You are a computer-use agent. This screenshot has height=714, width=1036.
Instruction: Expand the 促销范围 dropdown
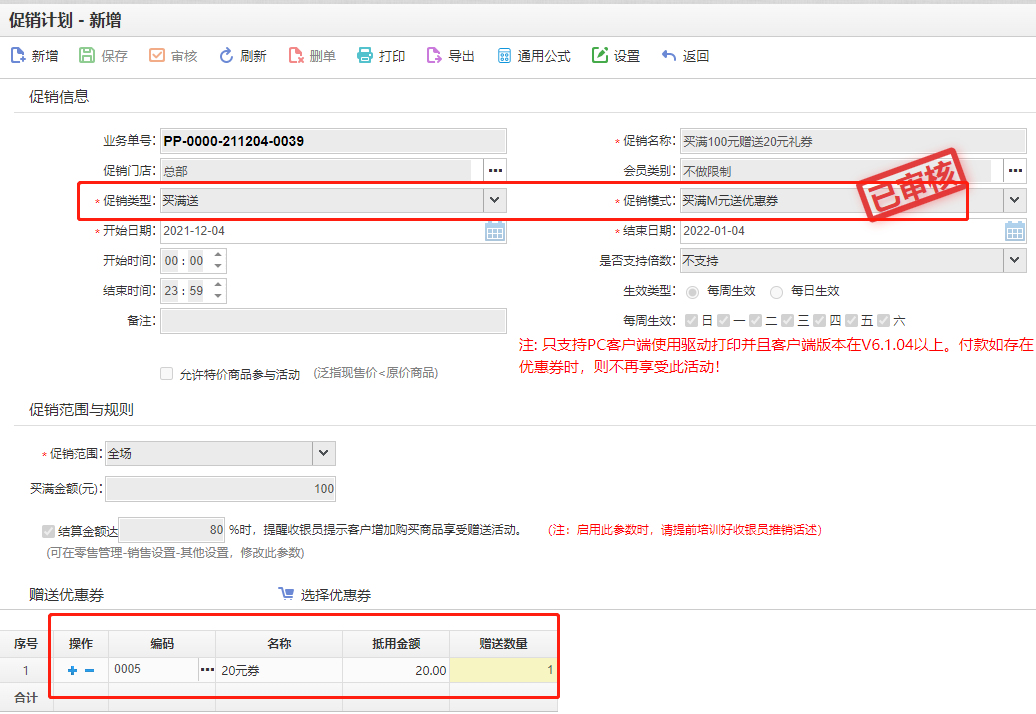pos(323,454)
